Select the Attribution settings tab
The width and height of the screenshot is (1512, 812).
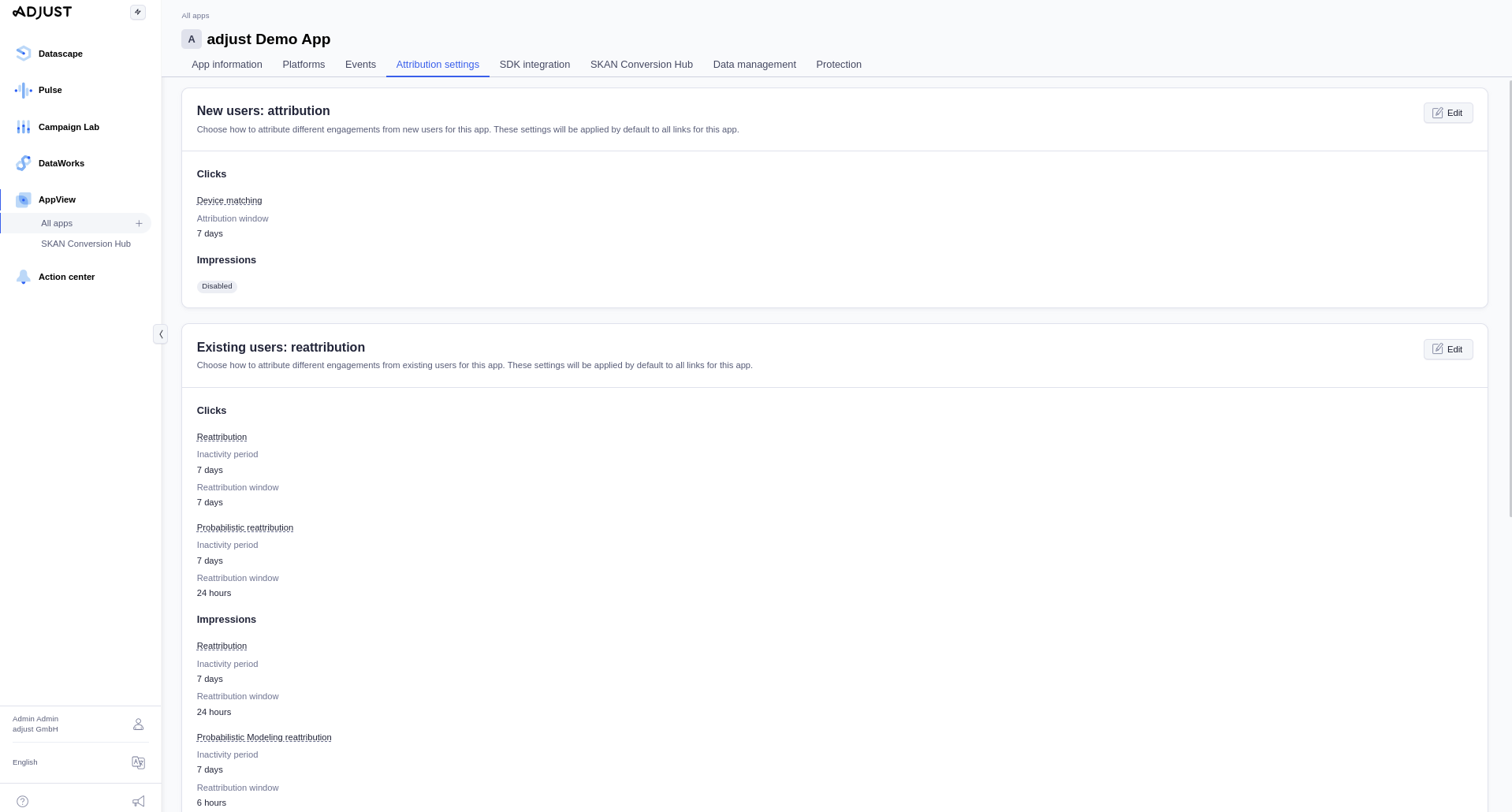438,65
